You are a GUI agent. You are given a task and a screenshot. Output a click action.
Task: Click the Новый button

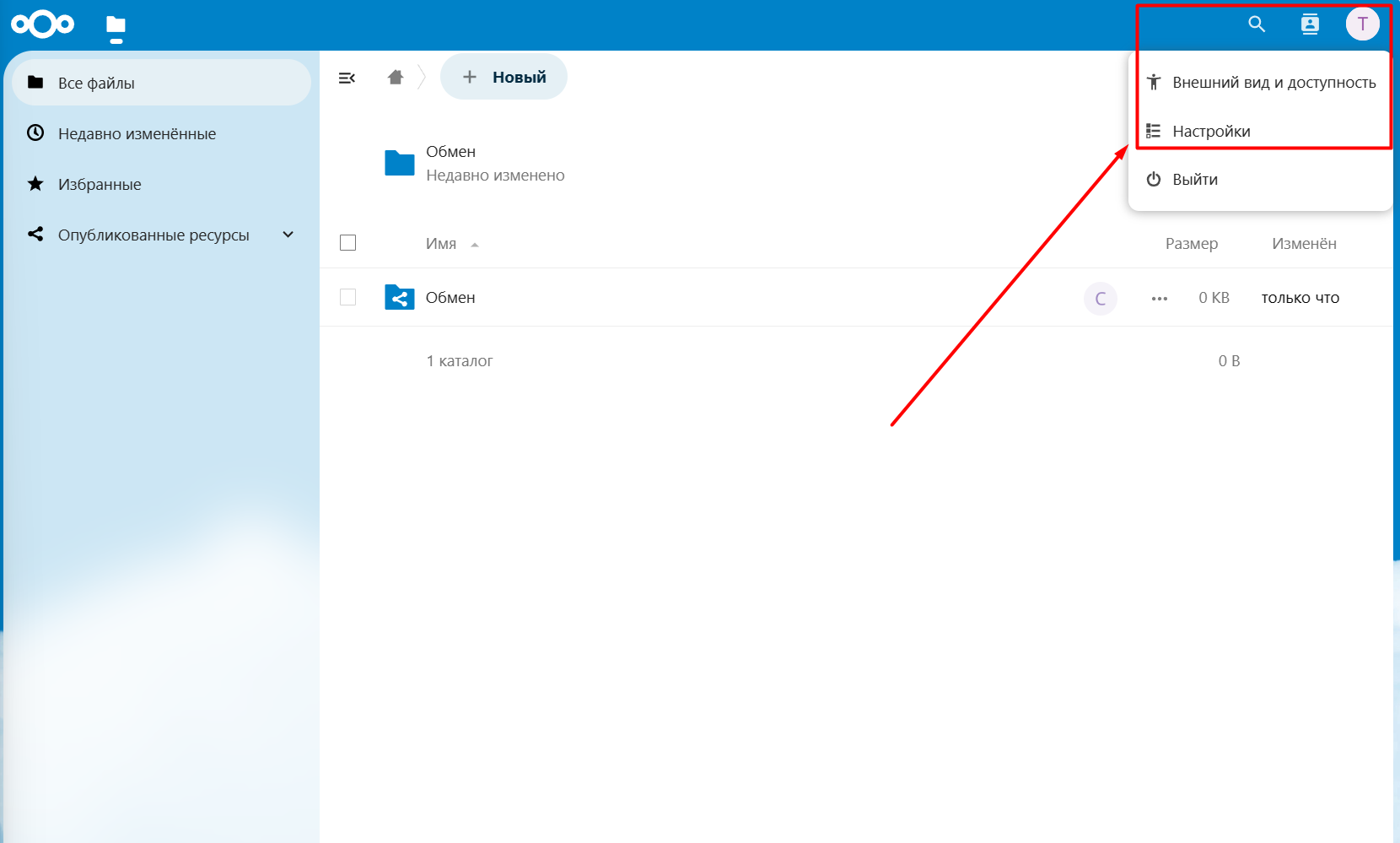503,77
